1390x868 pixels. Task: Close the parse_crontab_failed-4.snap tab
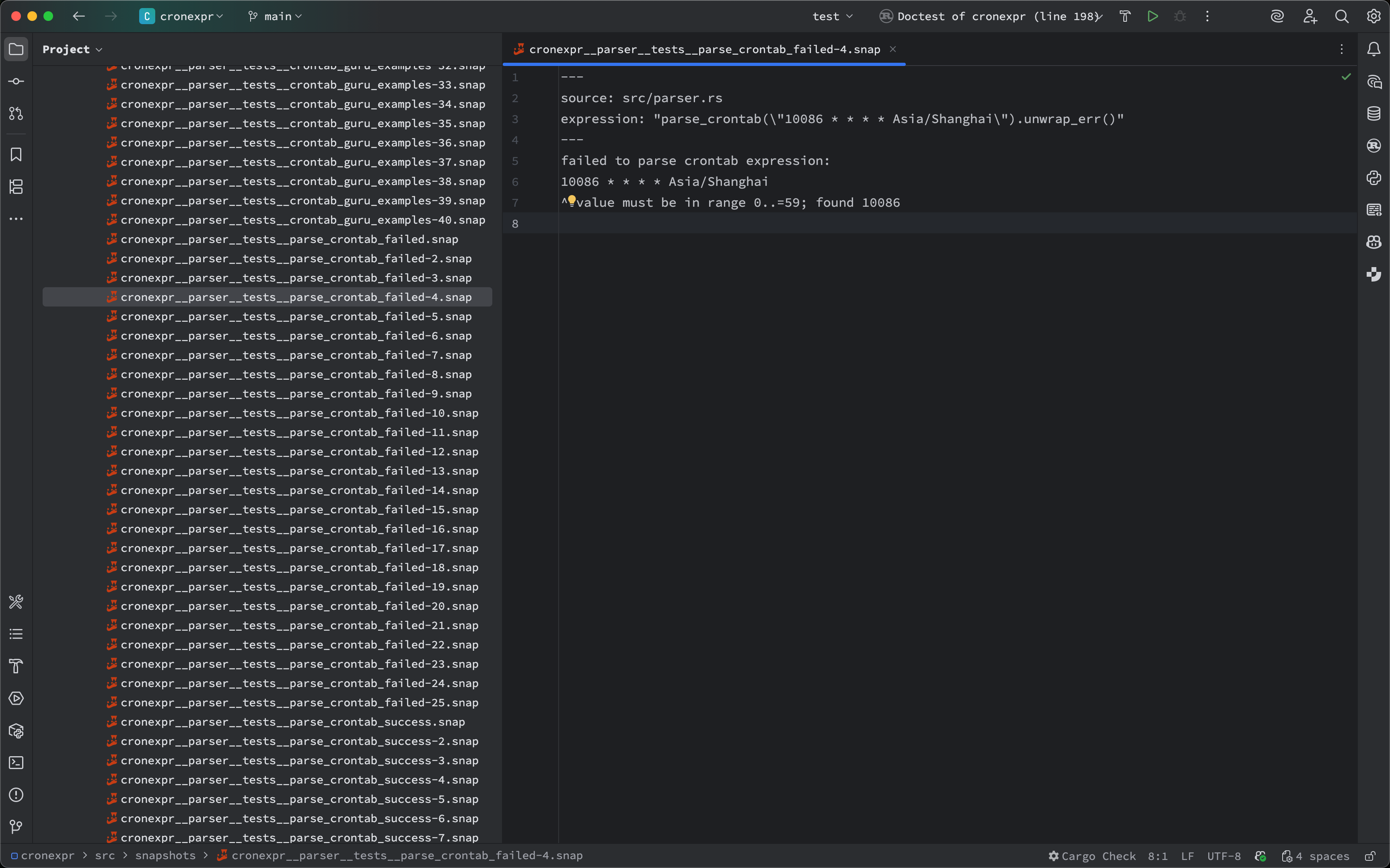click(893, 49)
